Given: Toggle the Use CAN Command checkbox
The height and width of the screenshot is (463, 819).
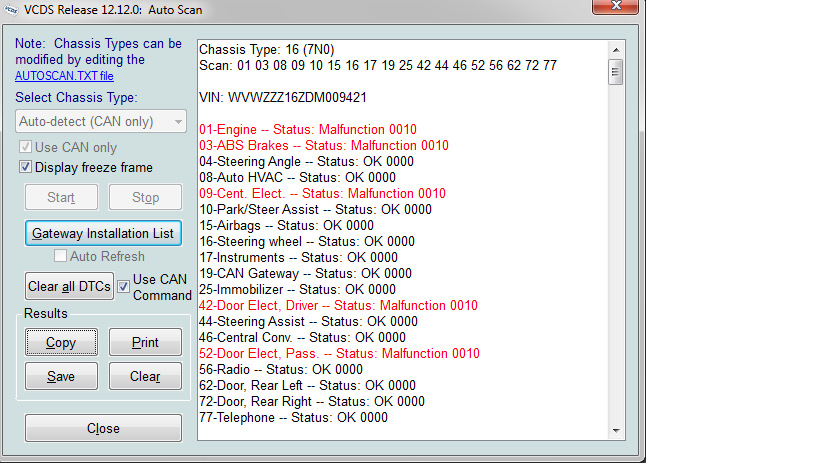Looking at the screenshot, I should (123, 286).
